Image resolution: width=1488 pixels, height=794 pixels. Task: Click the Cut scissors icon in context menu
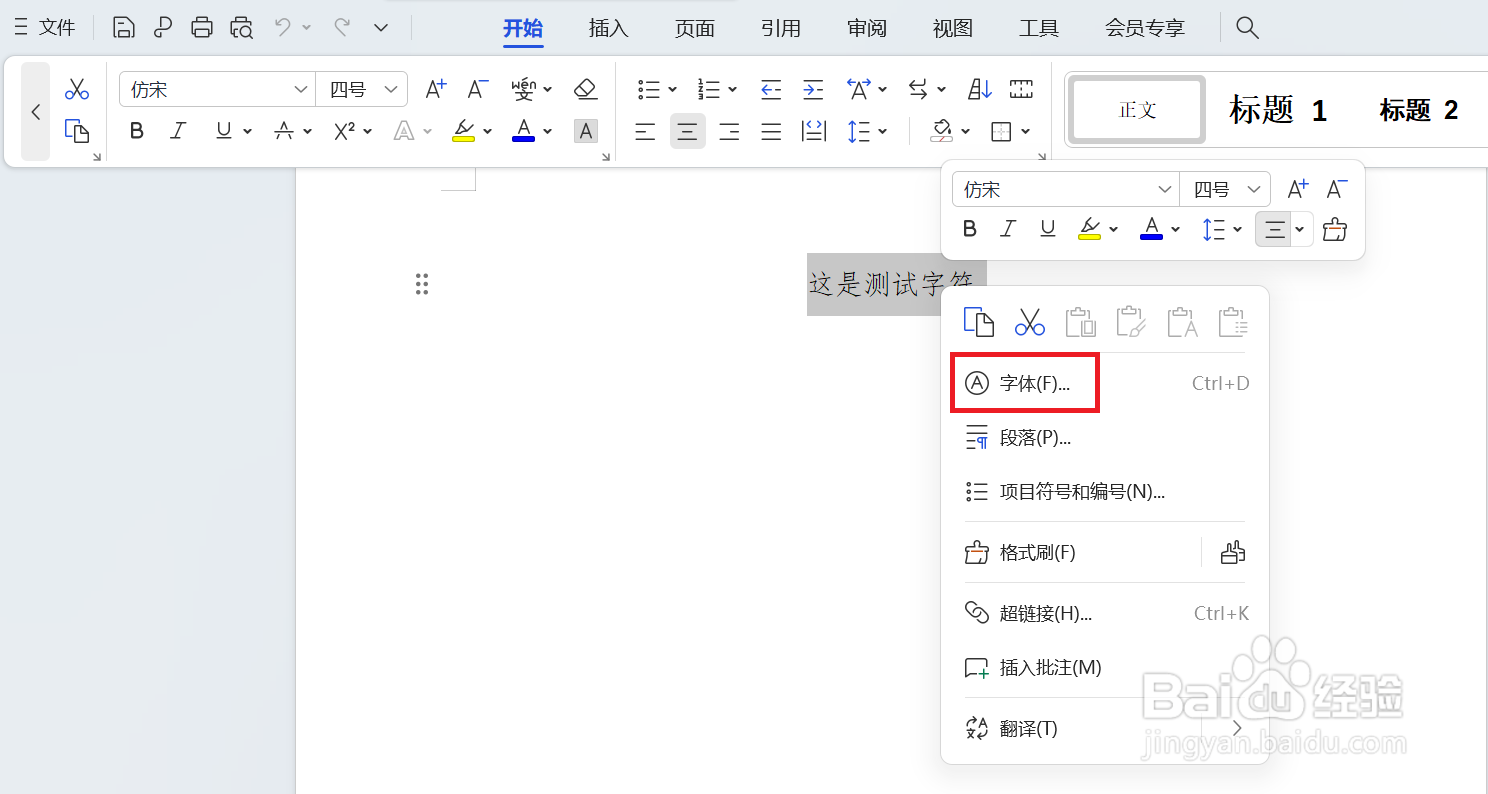coord(1029,321)
